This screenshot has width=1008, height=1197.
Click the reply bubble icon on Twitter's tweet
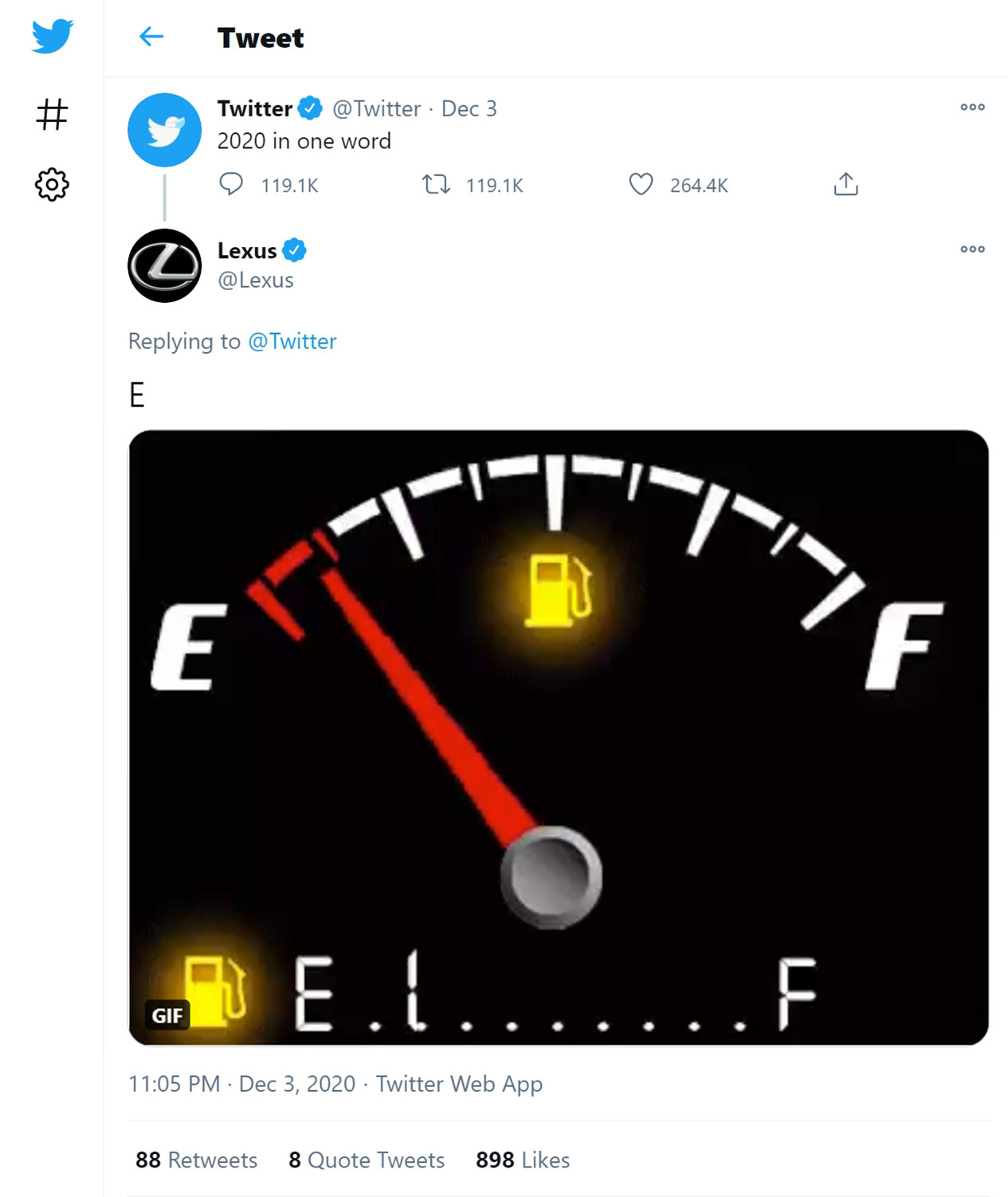tap(231, 185)
